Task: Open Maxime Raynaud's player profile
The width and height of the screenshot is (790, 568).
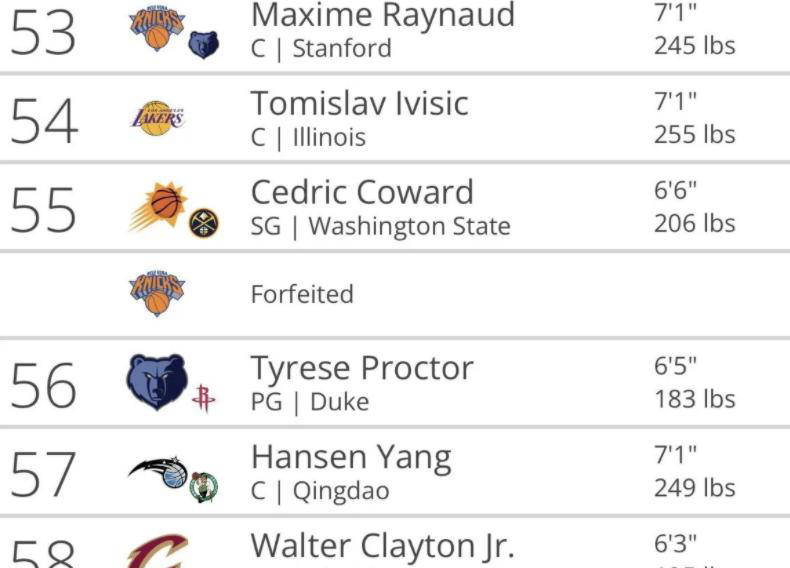Action: [x=383, y=15]
